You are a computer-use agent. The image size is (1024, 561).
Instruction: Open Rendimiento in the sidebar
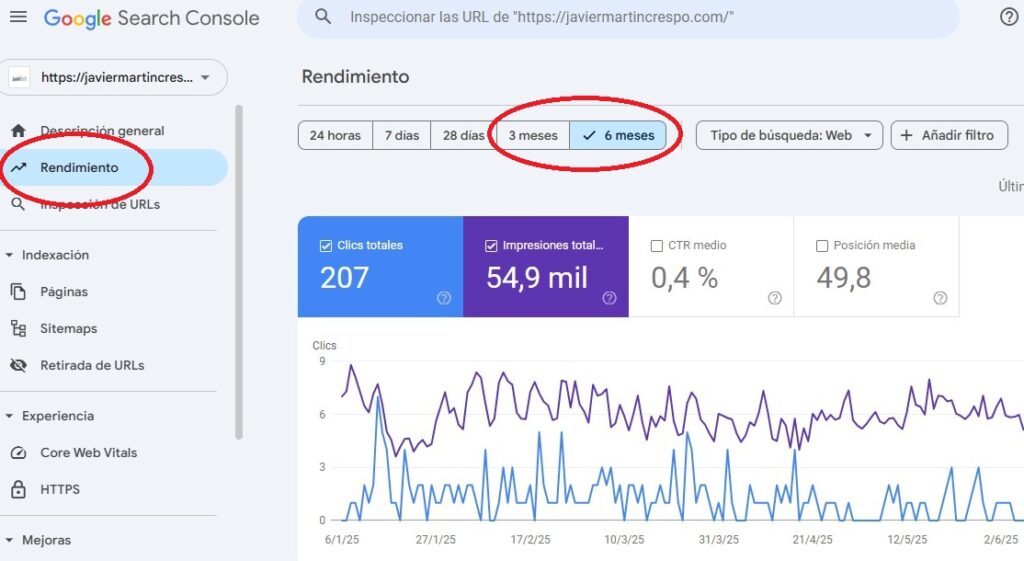pyautogui.click(x=114, y=167)
